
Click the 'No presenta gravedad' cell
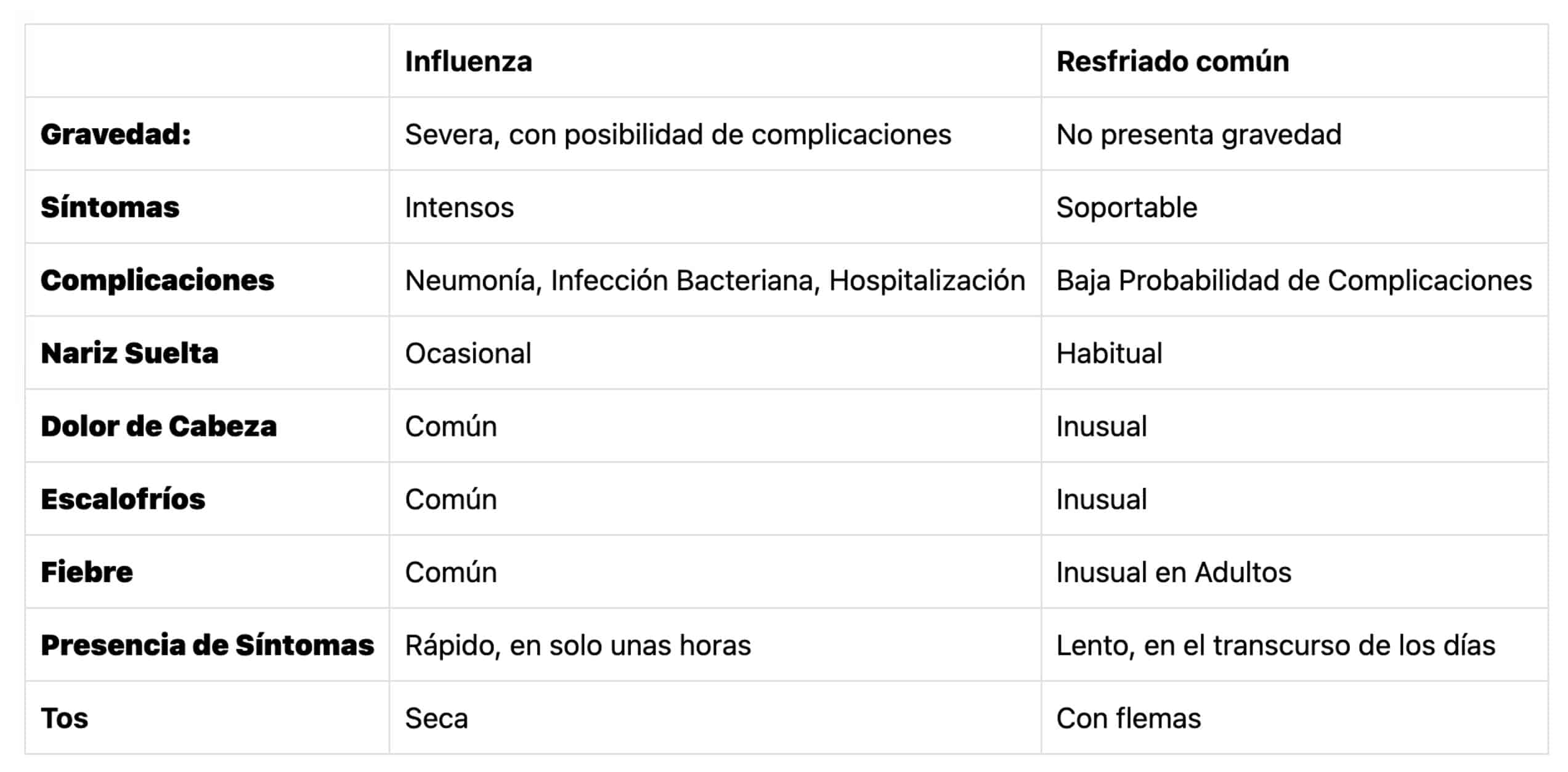click(x=1198, y=134)
